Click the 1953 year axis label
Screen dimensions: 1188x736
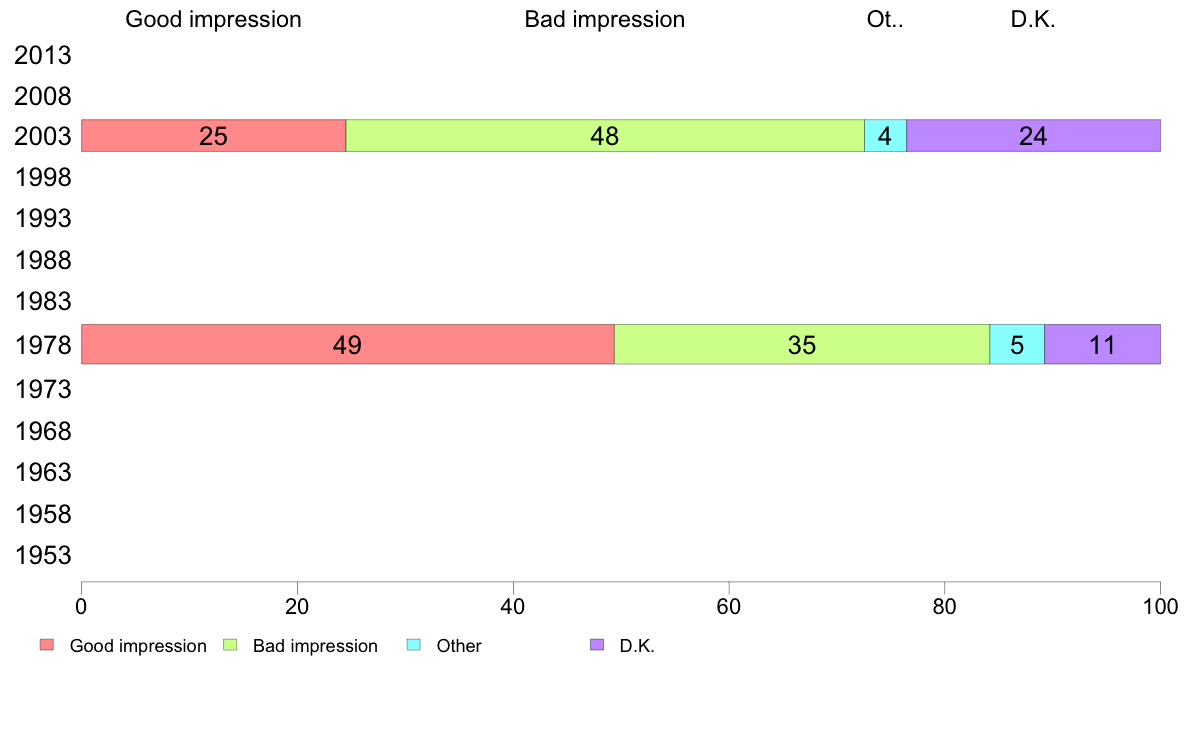pos(43,556)
